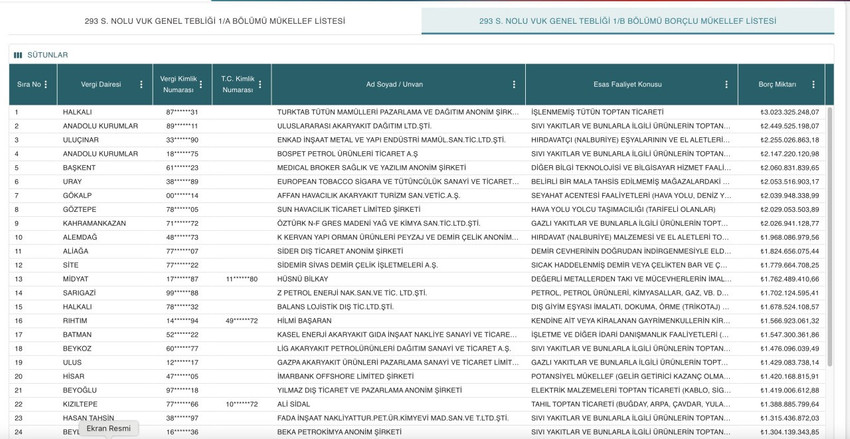Screen dimensions: 850x439
Task: Click tax office KIZILTEPE
Action: coord(82,404)
